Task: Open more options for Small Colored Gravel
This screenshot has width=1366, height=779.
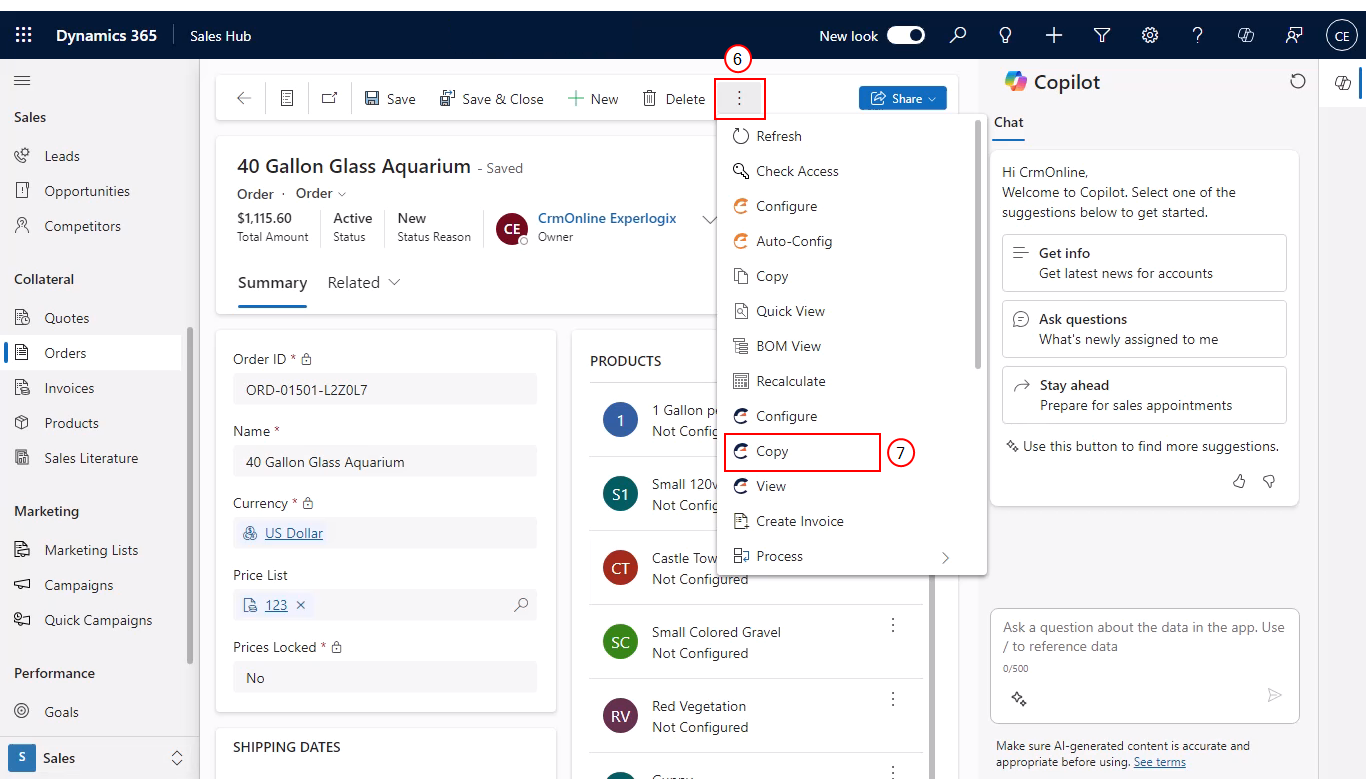Action: [894, 625]
